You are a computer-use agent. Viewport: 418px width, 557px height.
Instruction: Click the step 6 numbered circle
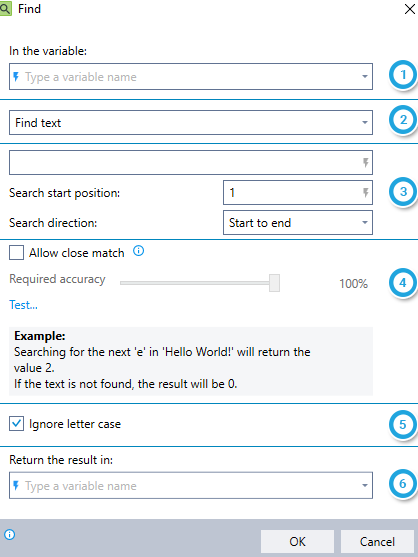click(403, 483)
